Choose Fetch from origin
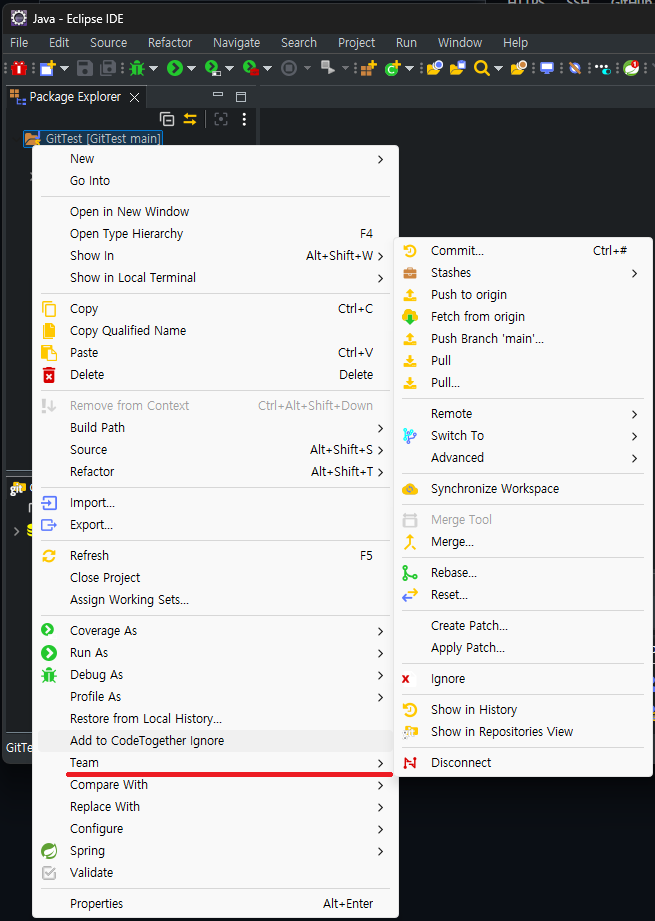 tap(523, 317)
